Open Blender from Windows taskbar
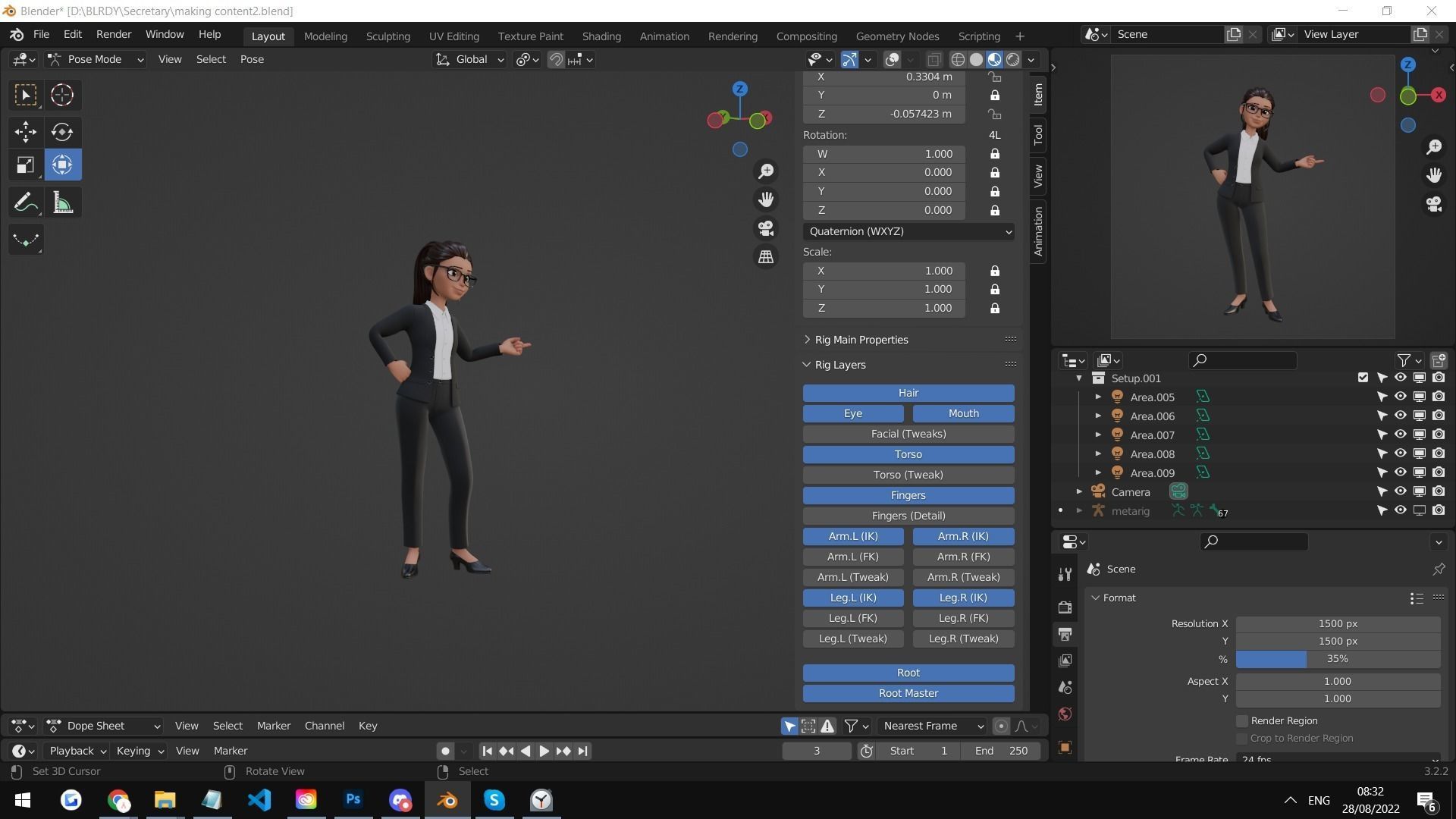Screen dimensions: 1456x819 click(x=447, y=800)
